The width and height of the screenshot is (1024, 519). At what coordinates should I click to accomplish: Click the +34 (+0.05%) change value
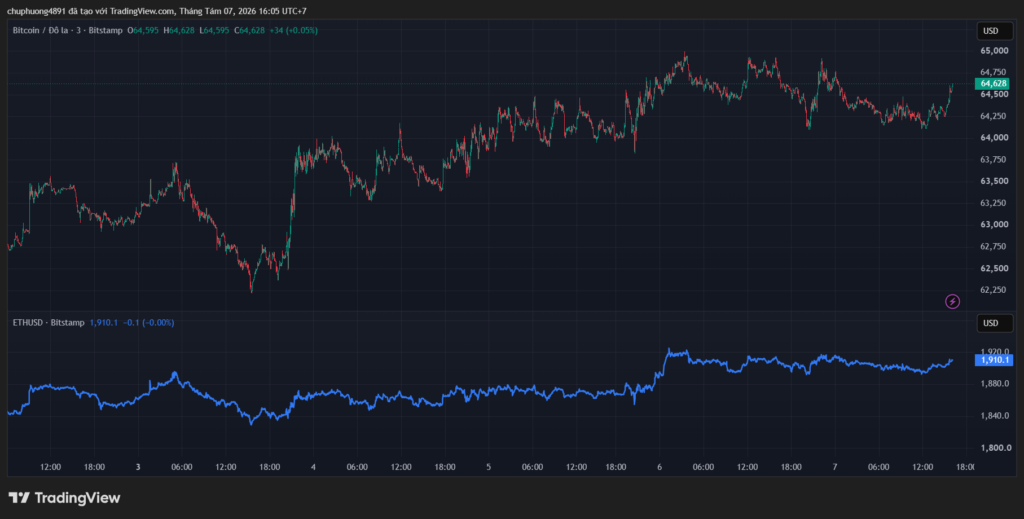click(293, 30)
